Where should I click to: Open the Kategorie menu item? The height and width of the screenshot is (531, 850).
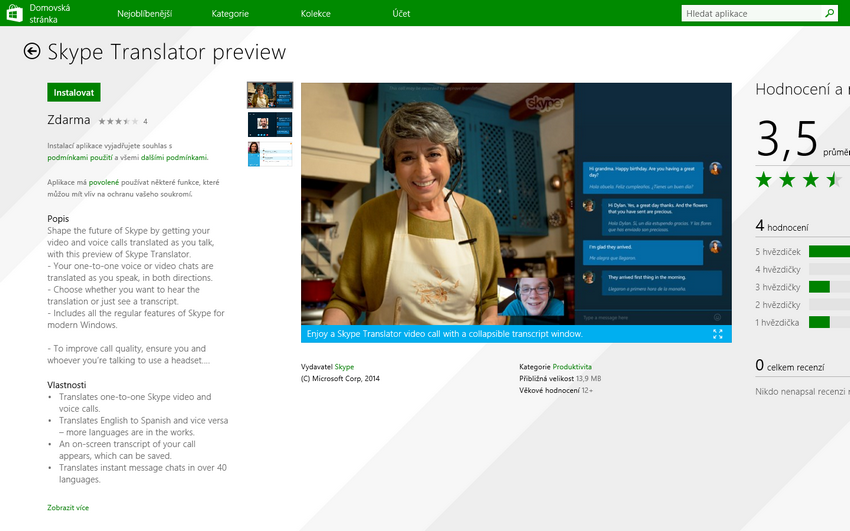pos(230,14)
